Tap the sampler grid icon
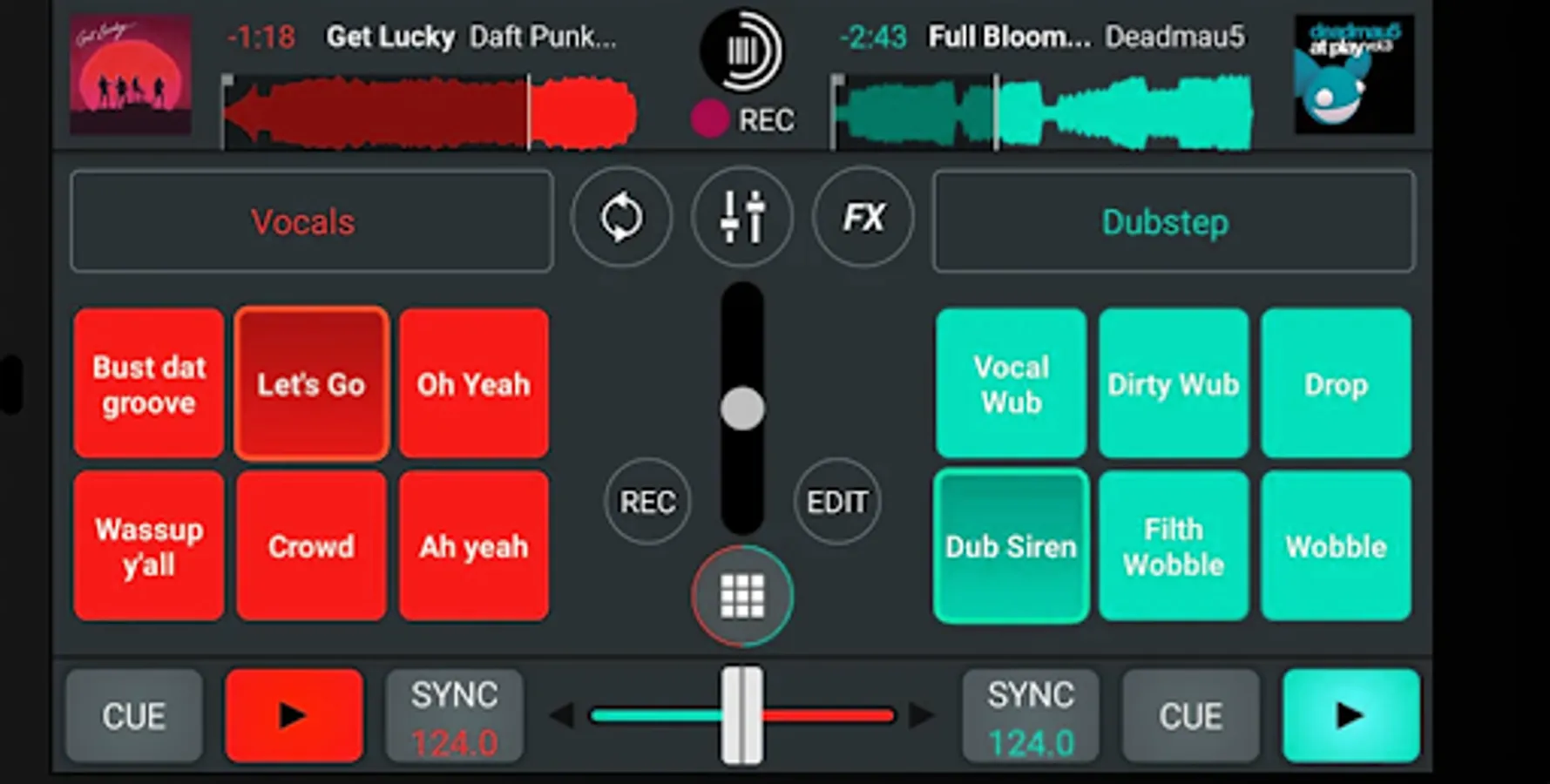 (742, 596)
